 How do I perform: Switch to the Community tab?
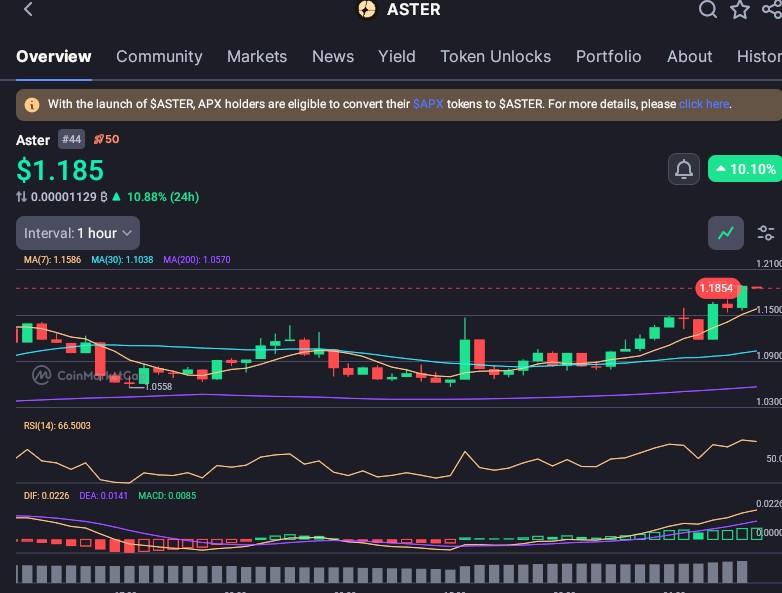(159, 57)
